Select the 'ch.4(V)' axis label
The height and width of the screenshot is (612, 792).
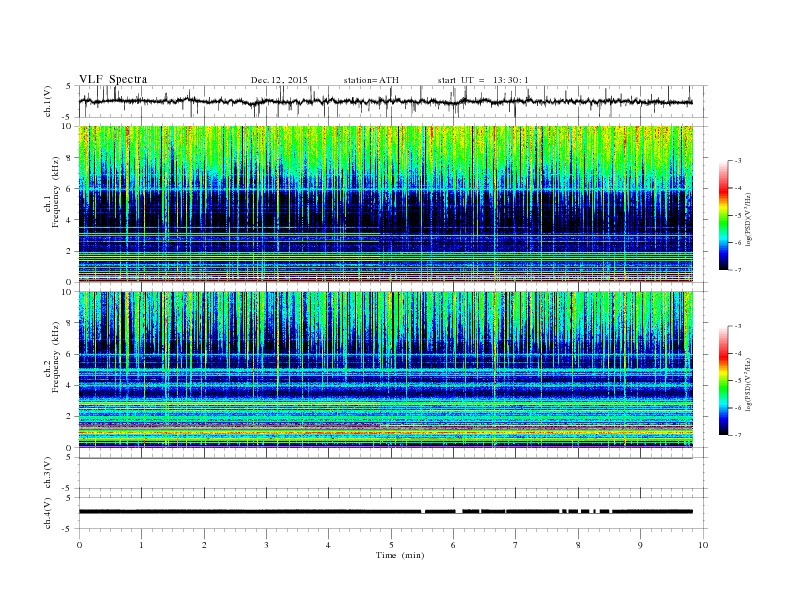click(48, 513)
